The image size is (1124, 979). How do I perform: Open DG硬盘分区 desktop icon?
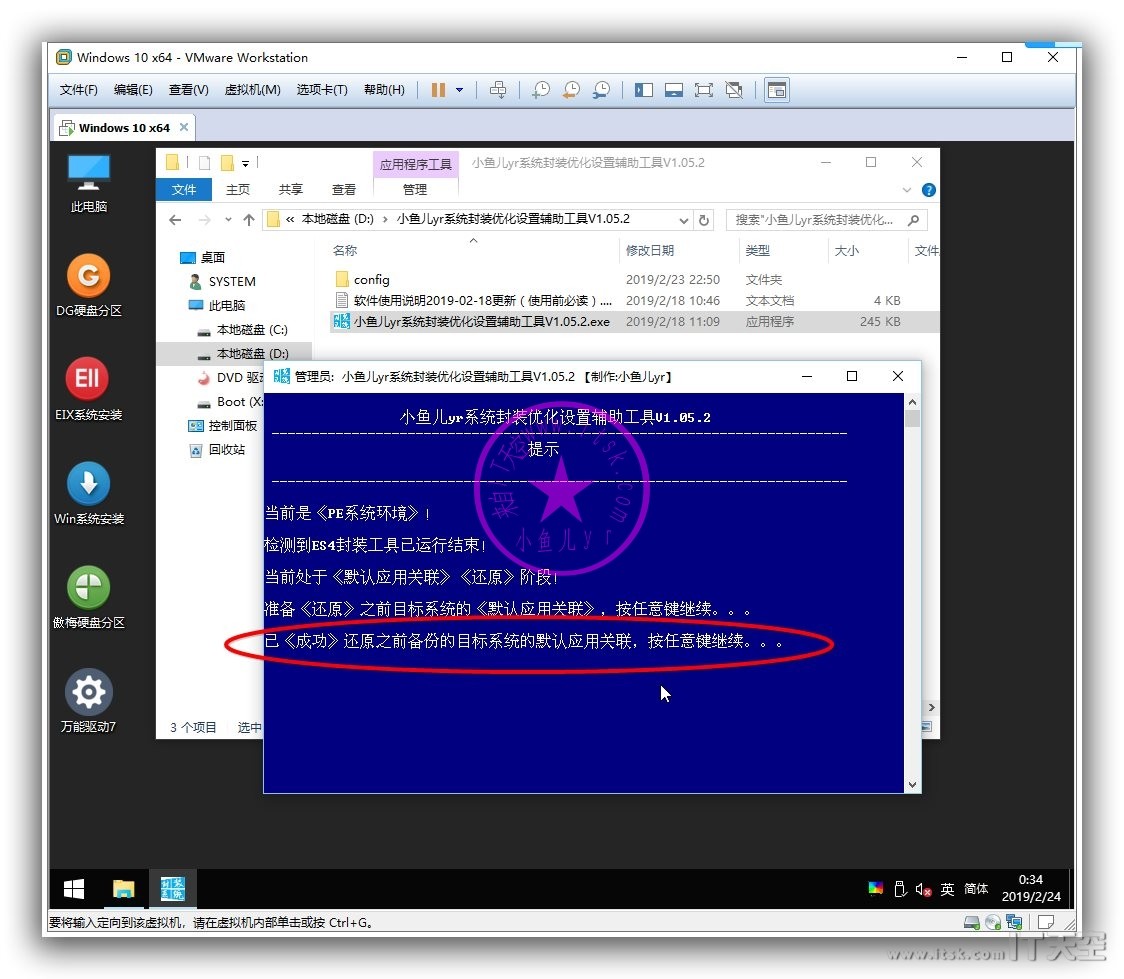89,286
